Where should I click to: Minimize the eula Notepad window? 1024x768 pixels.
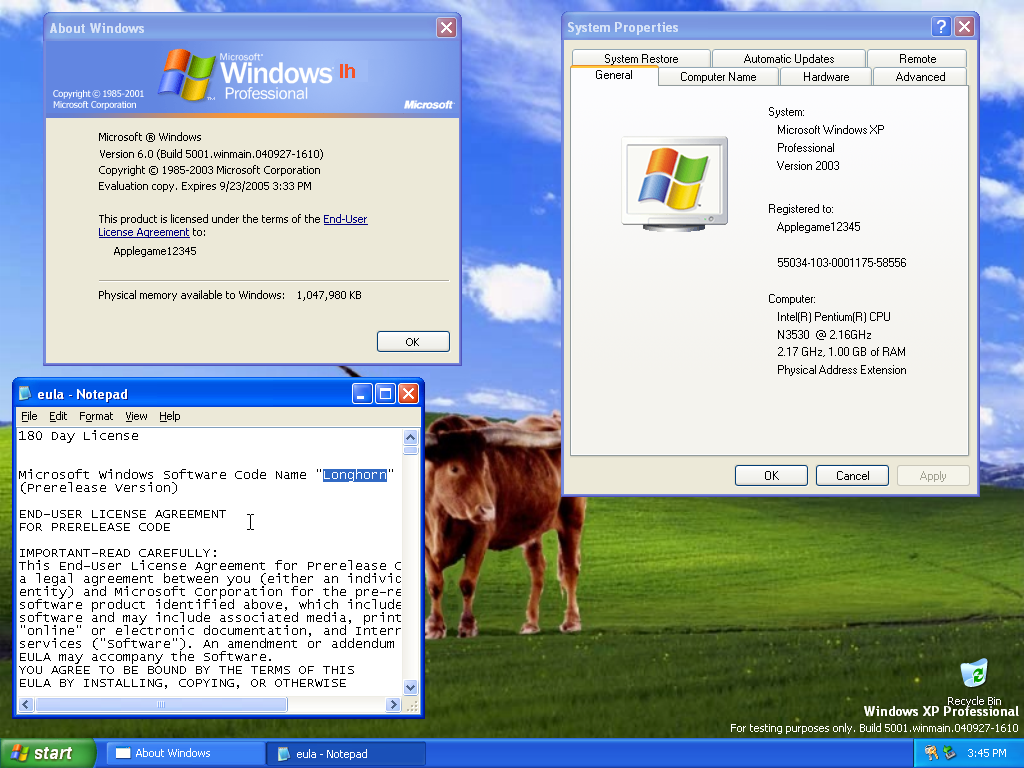tap(362, 393)
